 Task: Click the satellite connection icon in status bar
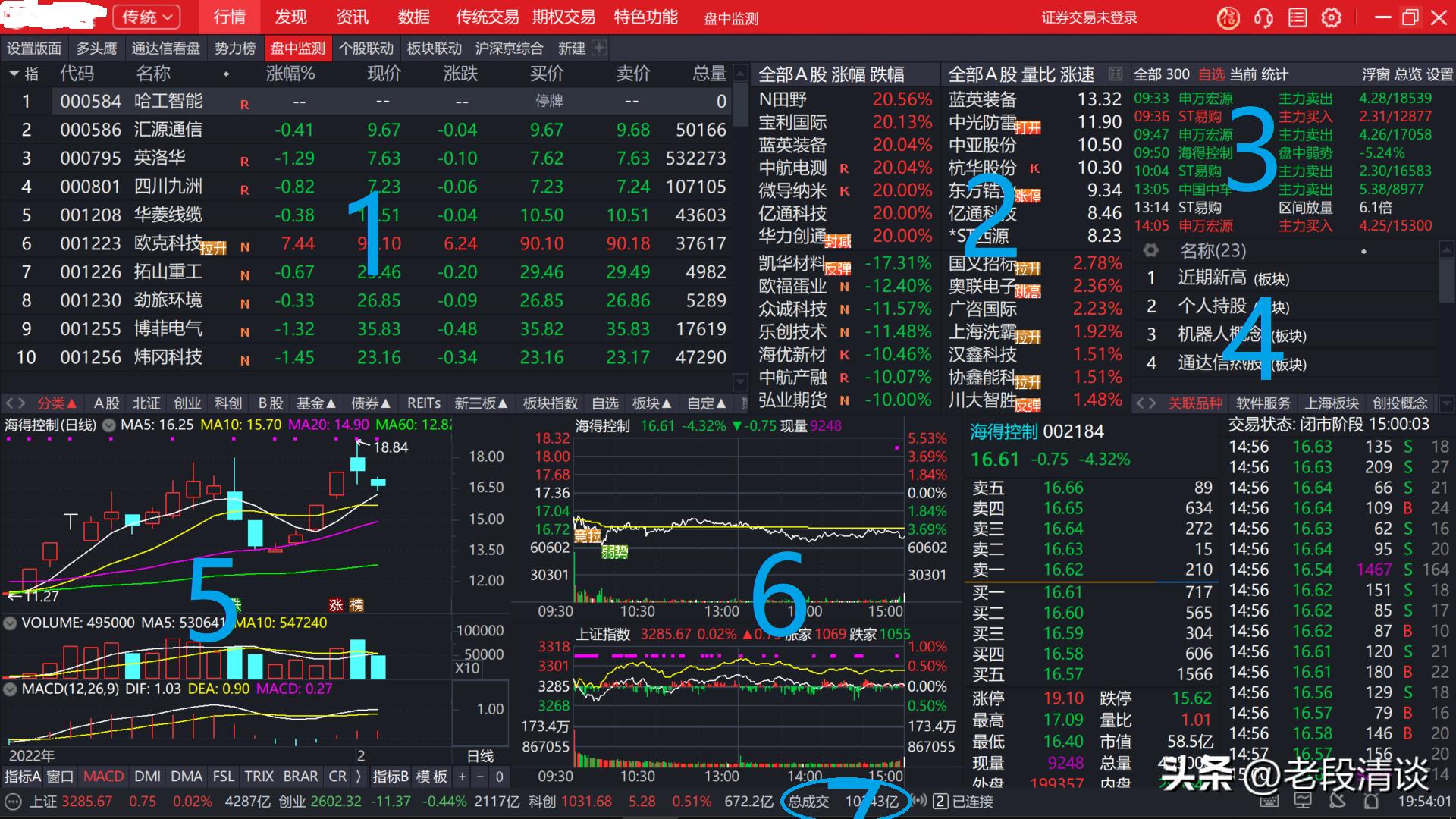(x=1337, y=802)
